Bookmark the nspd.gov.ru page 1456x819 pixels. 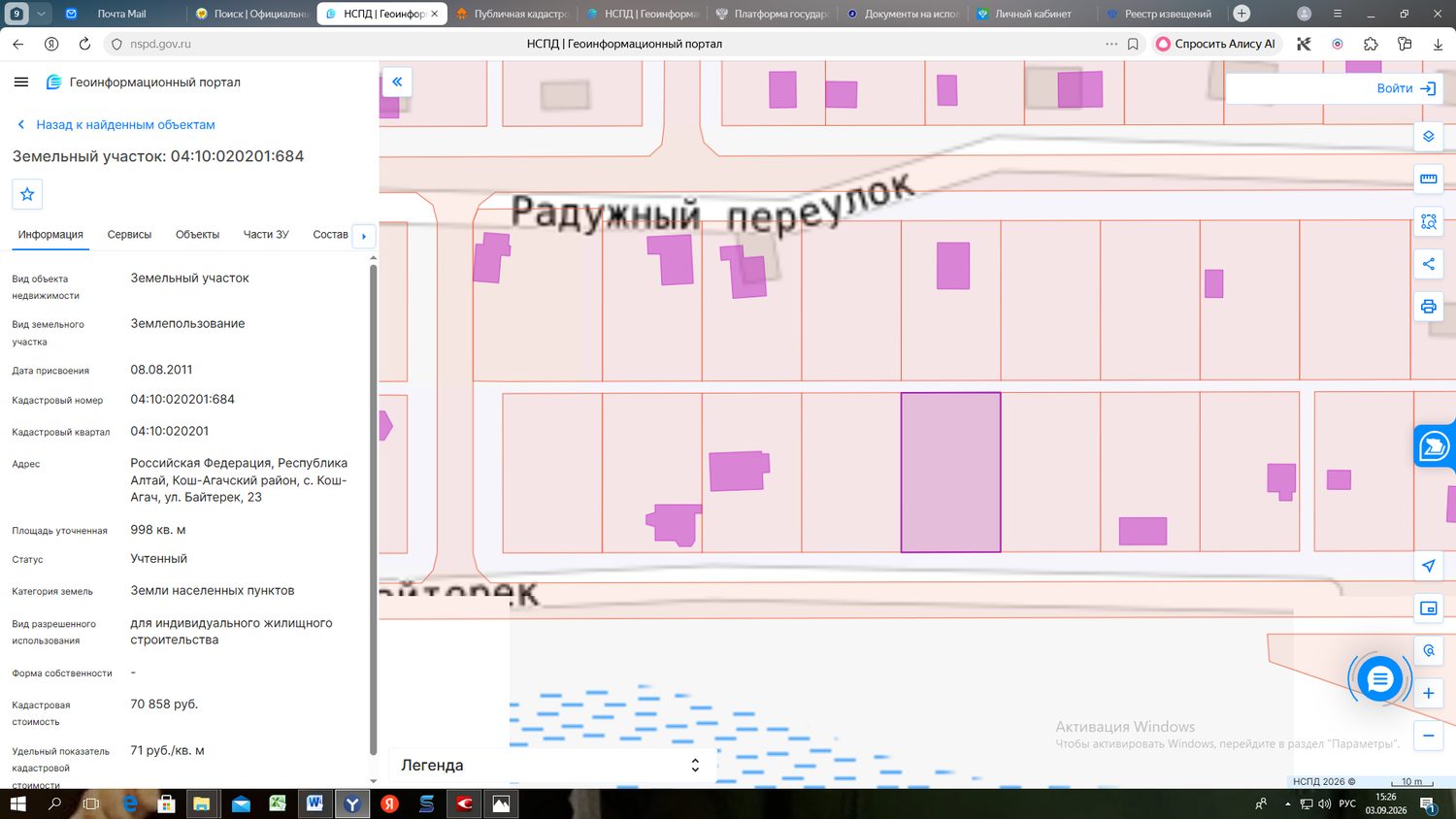tap(1133, 44)
